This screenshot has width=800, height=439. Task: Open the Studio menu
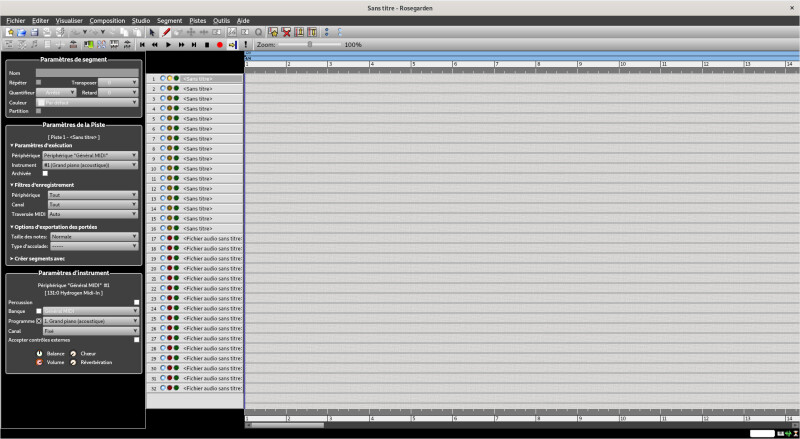[x=141, y=20]
